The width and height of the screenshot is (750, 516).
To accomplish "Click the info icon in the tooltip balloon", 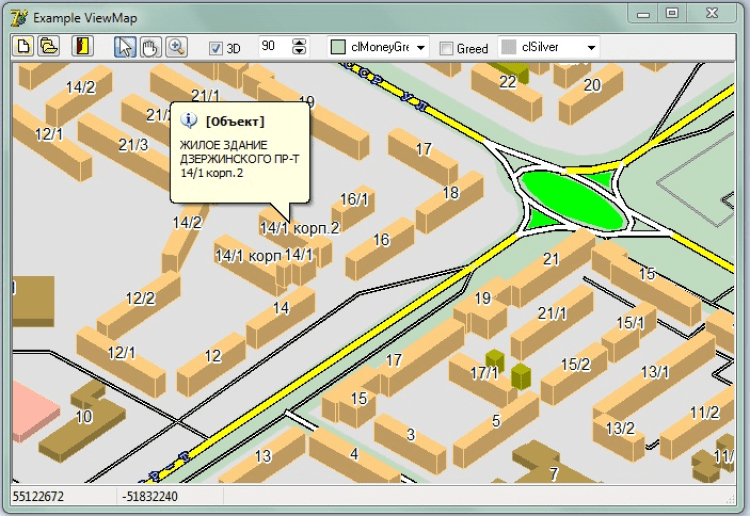I will click(187, 121).
